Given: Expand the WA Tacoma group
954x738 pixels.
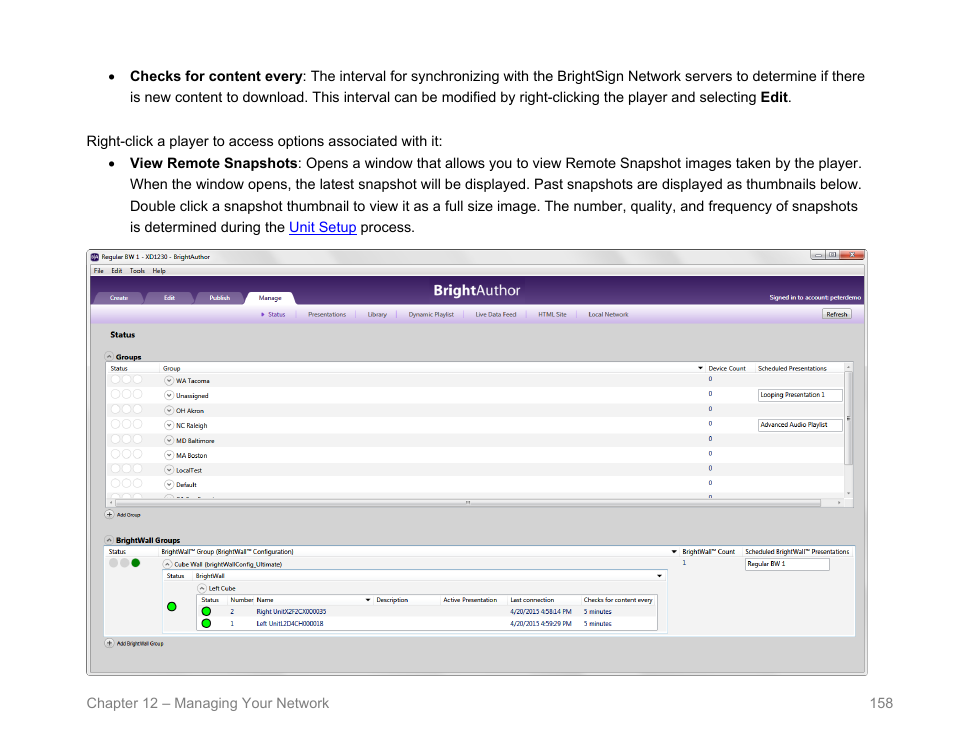Looking at the screenshot, I should [169, 380].
